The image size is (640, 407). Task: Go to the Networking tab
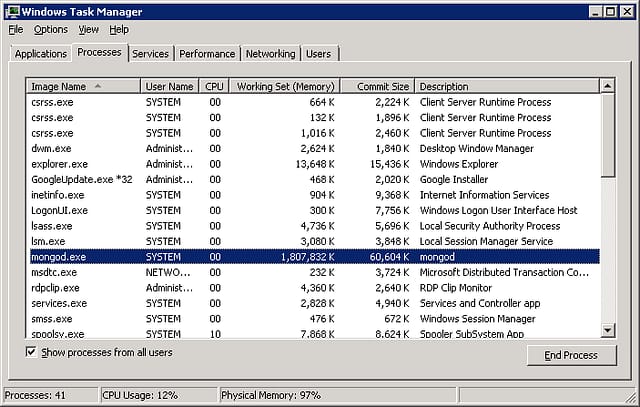270,54
